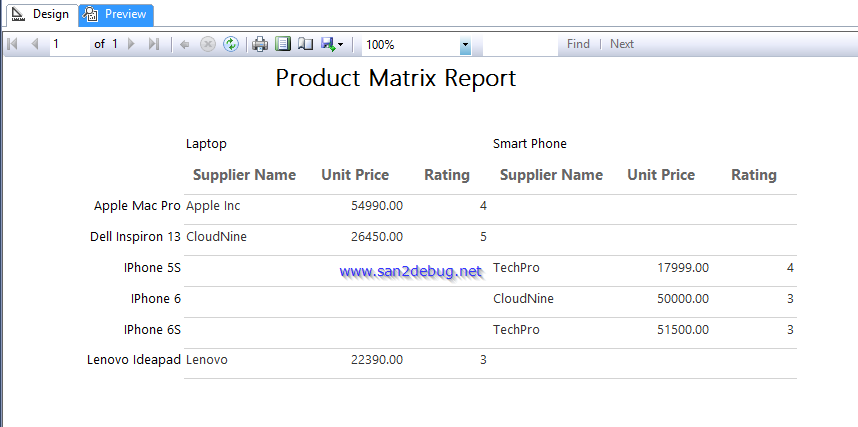Click the 50000.00 unit price

point(683,298)
